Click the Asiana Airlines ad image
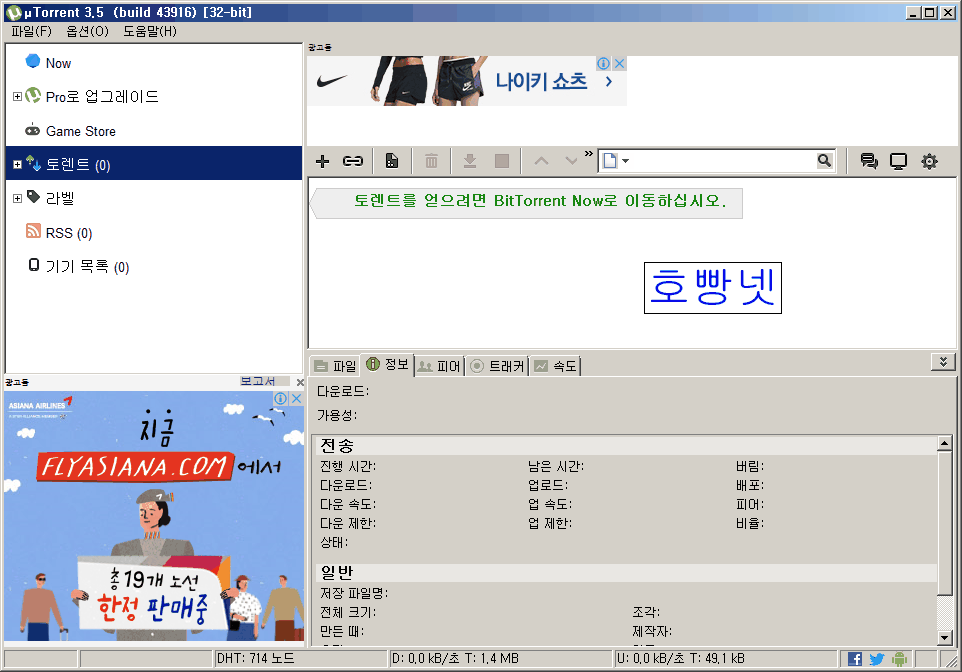The image size is (962, 672). [153, 516]
